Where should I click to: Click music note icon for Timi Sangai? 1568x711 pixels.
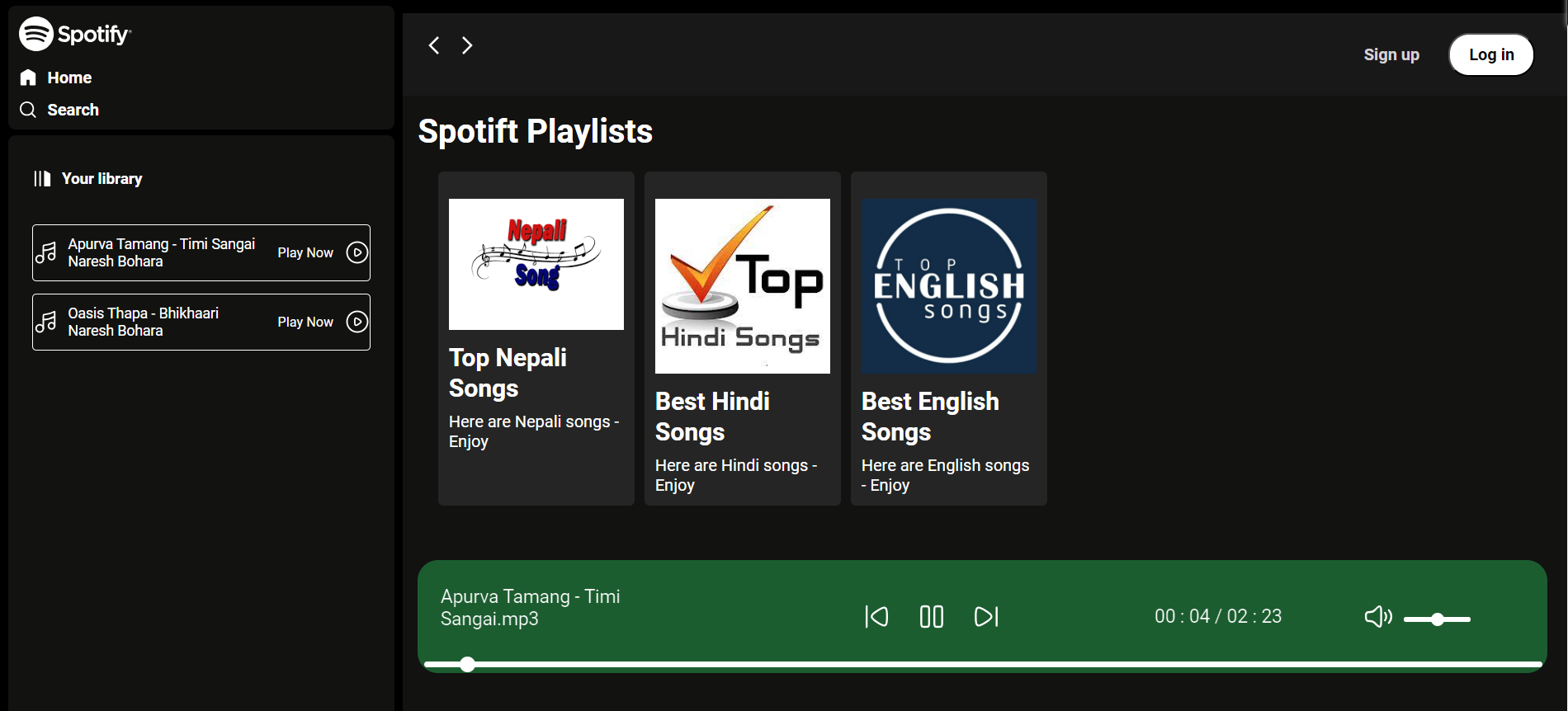pos(46,252)
